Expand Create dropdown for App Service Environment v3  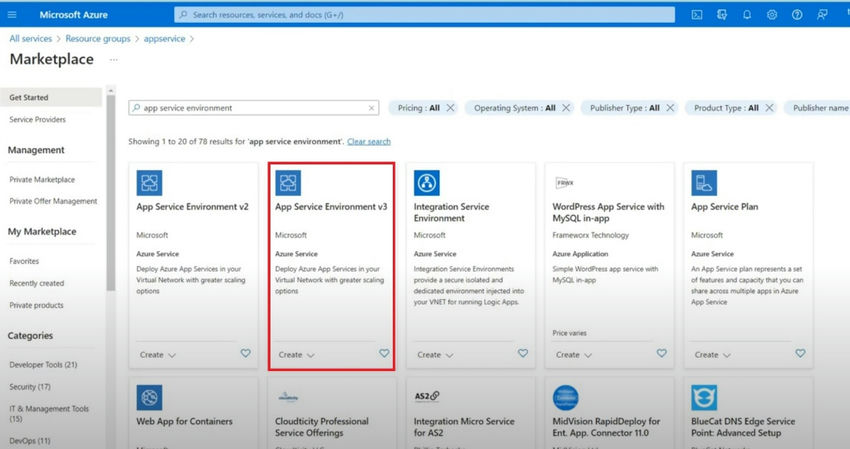coord(297,355)
